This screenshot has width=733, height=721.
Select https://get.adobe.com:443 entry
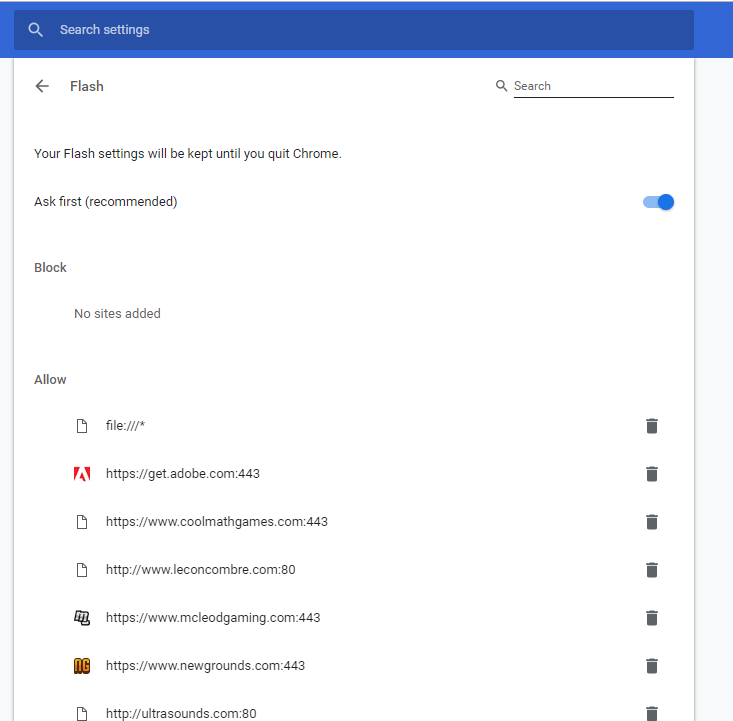click(x=183, y=474)
